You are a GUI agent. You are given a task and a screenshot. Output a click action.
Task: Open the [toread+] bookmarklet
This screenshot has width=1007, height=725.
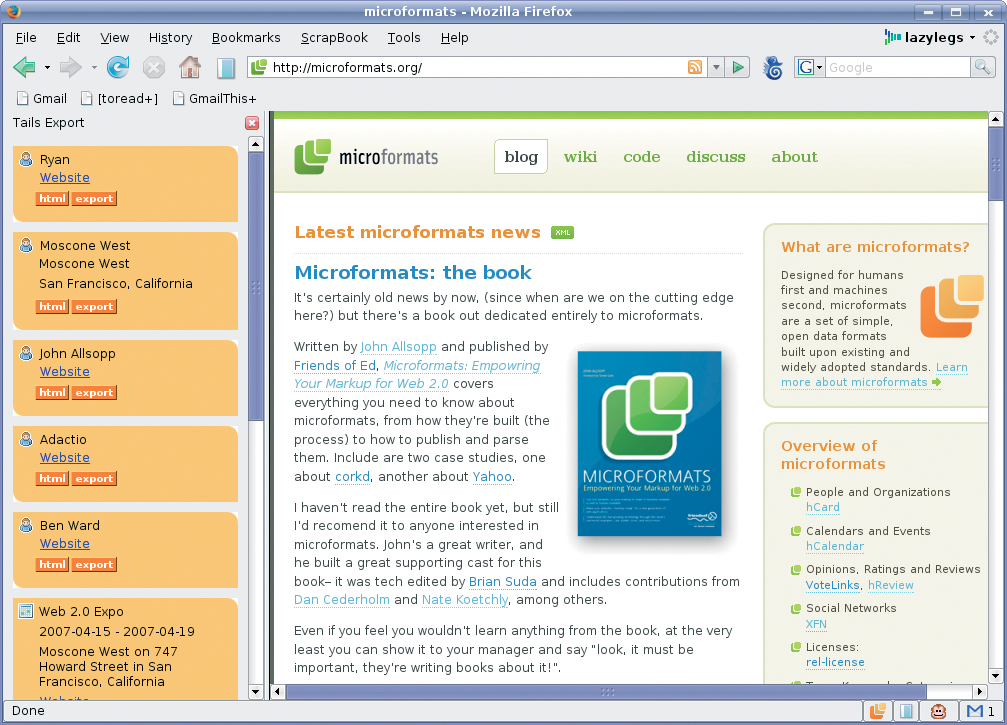pyautogui.click(x=119, y=98)
